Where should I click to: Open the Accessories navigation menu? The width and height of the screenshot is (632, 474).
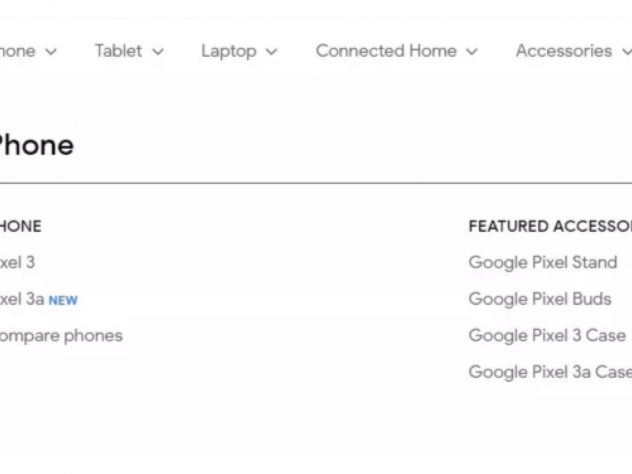[563, 51]
